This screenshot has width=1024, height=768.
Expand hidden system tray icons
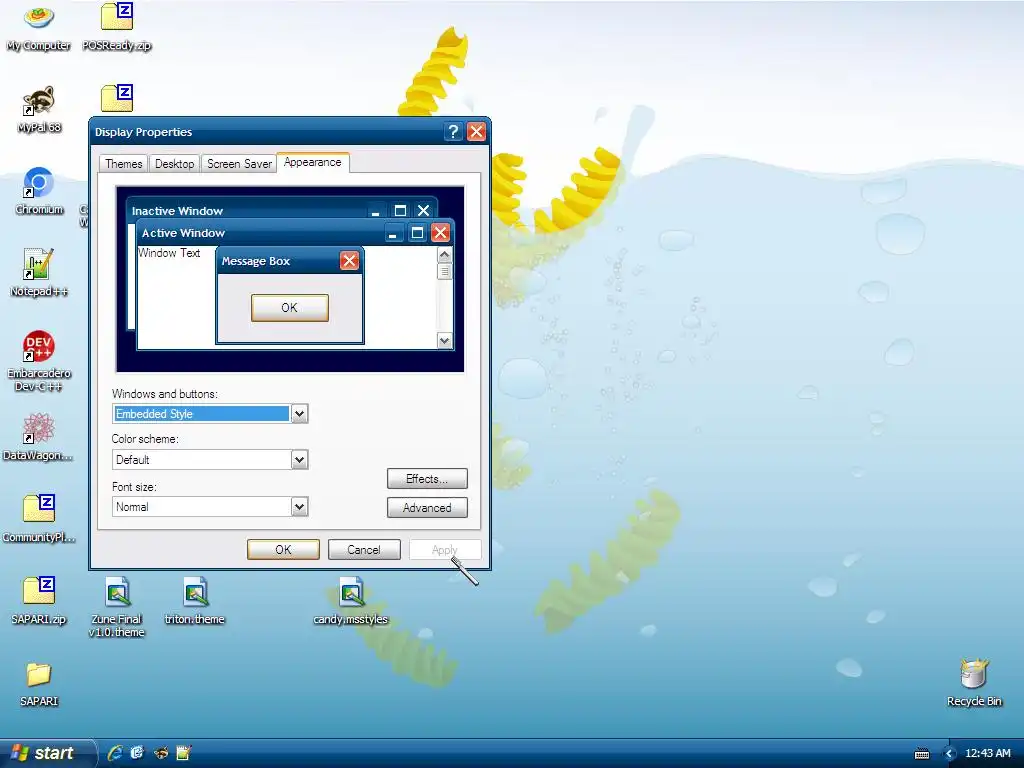(950, 754)
